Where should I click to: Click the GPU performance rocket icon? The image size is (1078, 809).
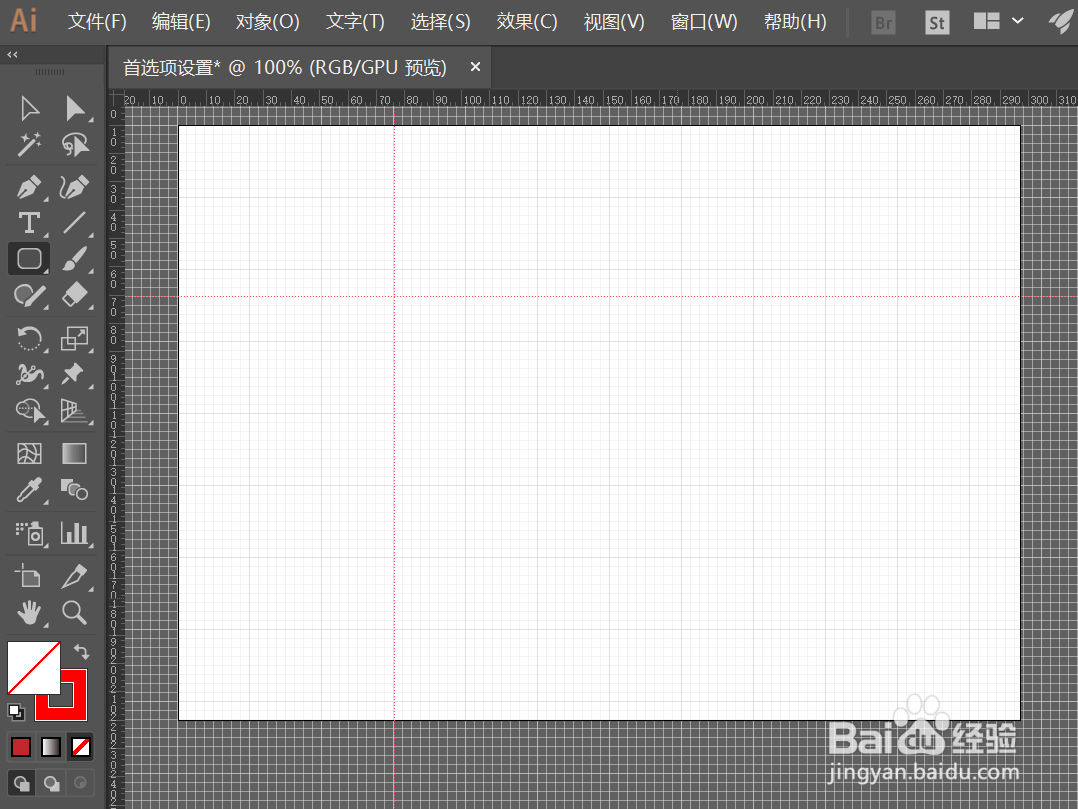coord(1060,22)
